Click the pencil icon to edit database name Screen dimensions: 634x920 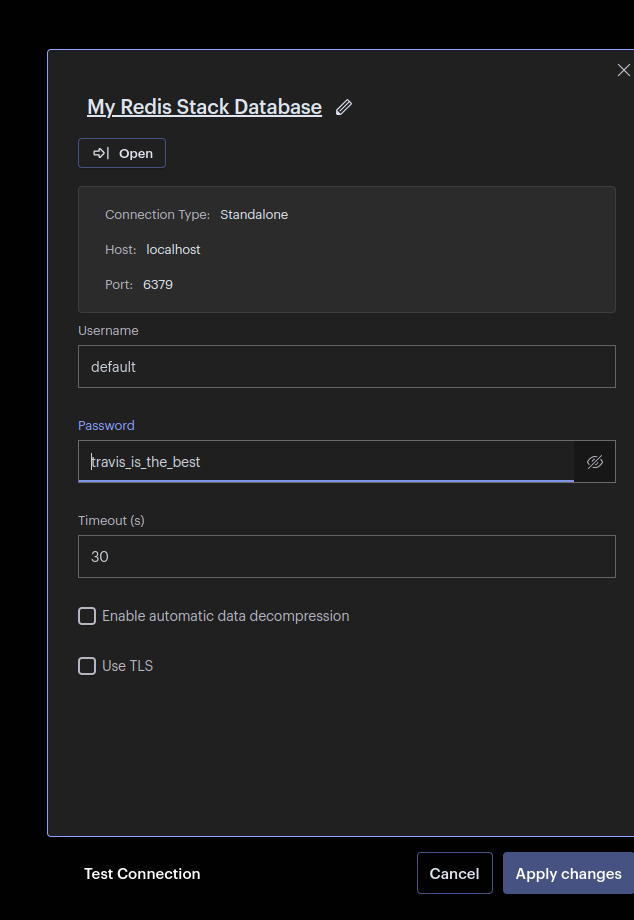[344, 107]
